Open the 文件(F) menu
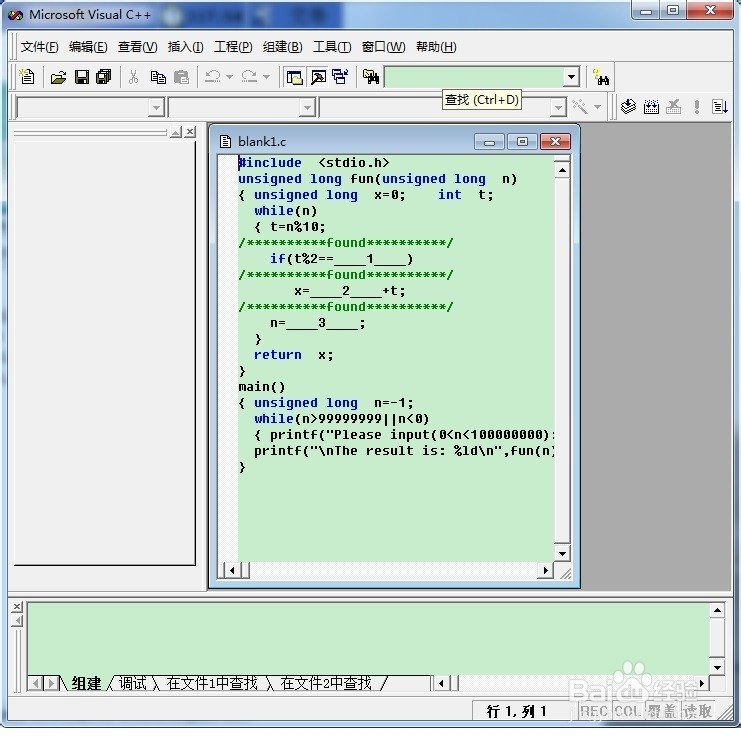The height and width of the screenshot is (740, 741). coord(39,47)
